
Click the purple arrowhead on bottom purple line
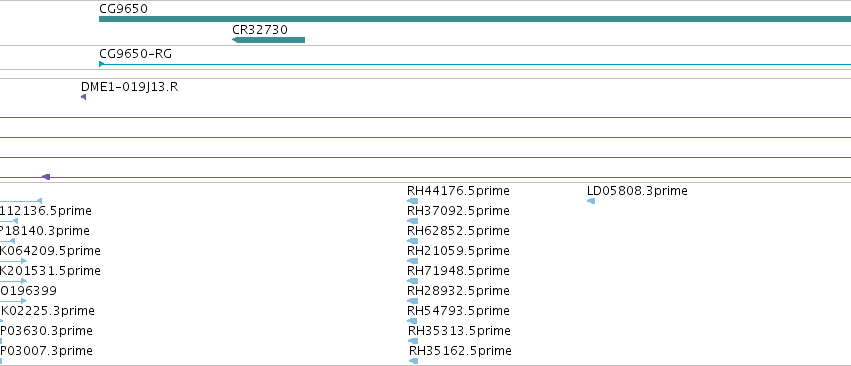pos(46,177)
